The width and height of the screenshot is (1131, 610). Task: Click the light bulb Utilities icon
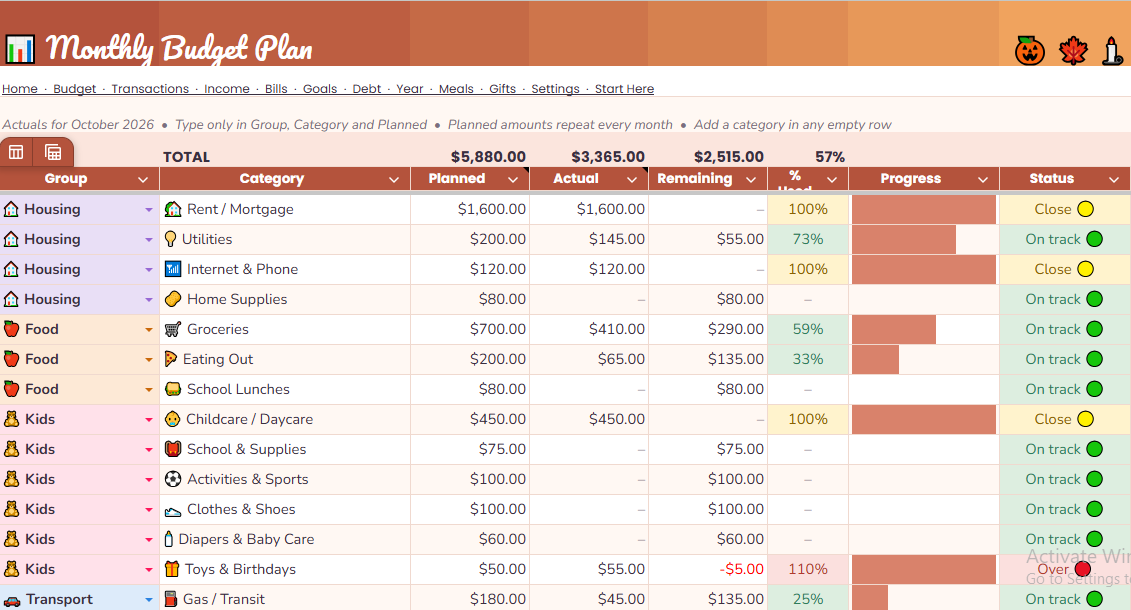[170, 239]
